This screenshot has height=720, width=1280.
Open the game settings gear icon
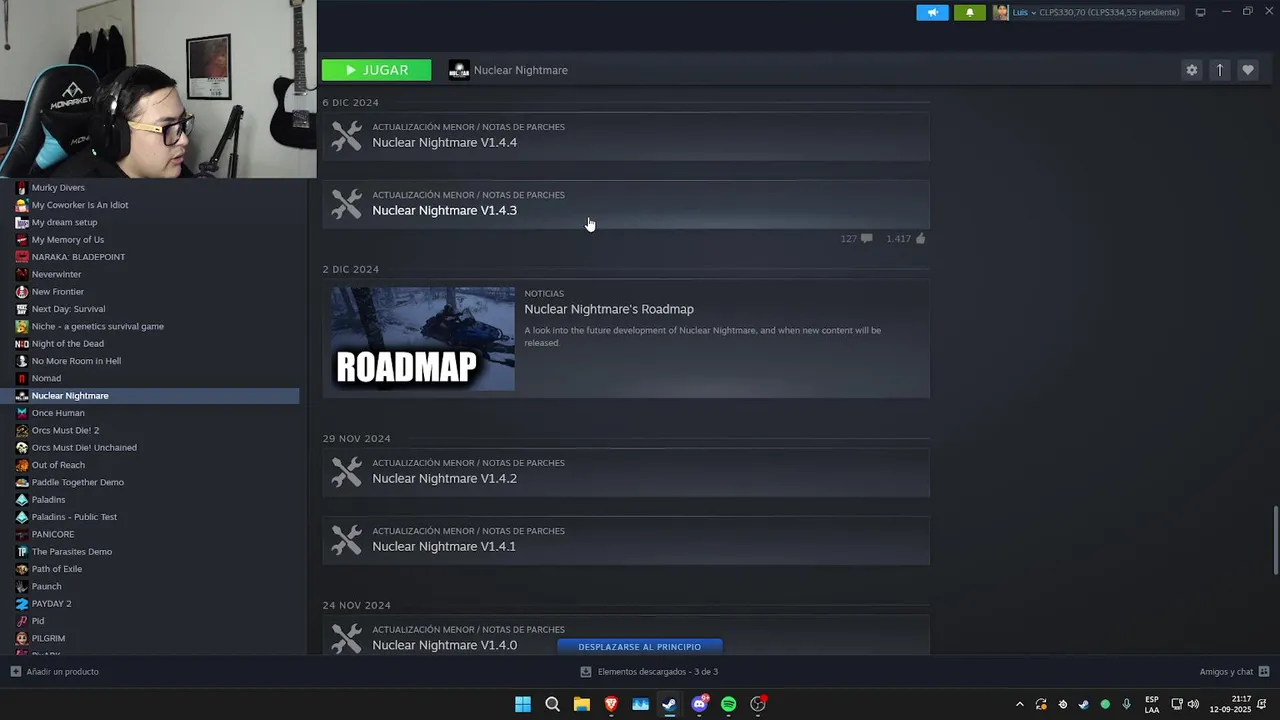1191,70
